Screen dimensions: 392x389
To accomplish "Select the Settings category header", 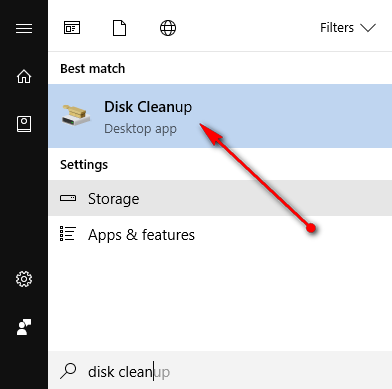I will click(x=84, y=165).
